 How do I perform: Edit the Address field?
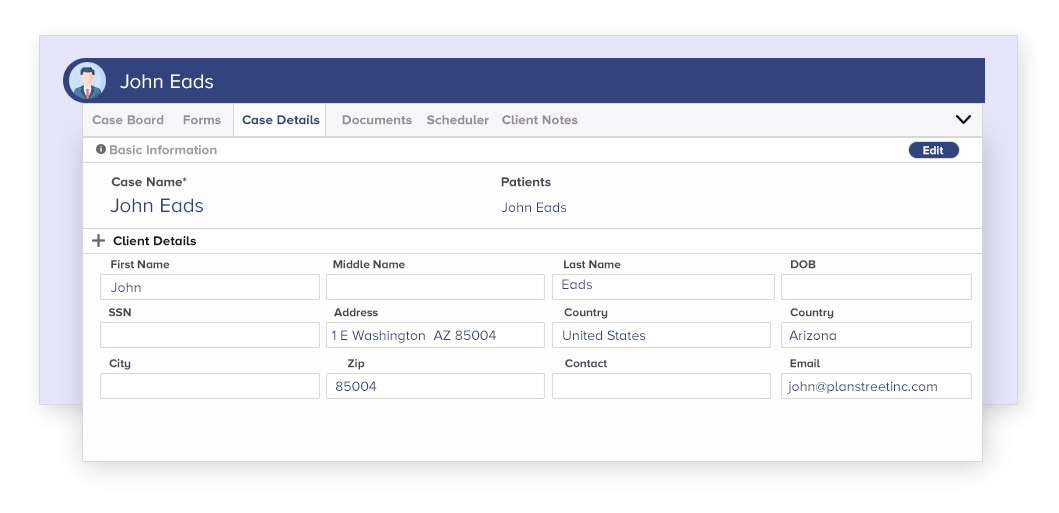point(435,335)
